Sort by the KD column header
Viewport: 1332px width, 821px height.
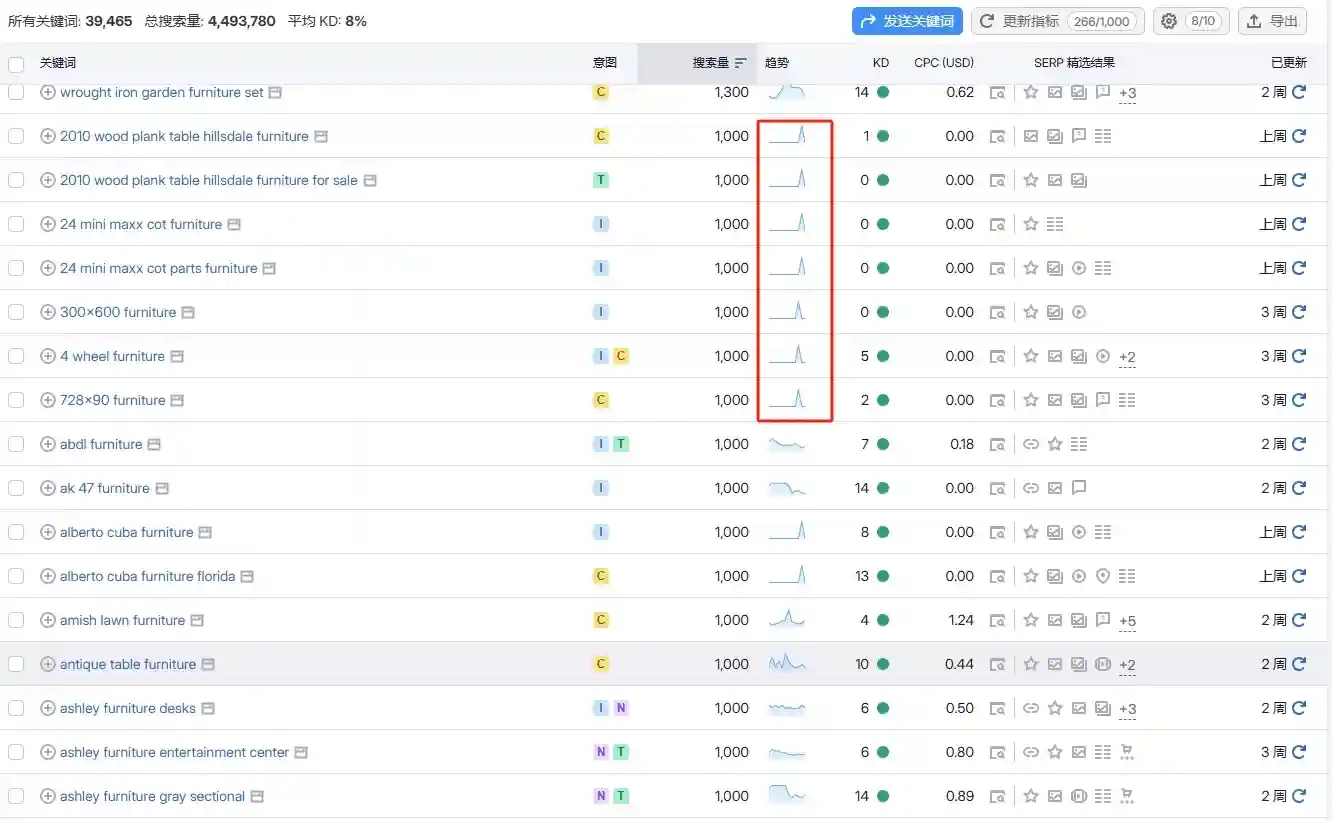(x=880, y=62)
